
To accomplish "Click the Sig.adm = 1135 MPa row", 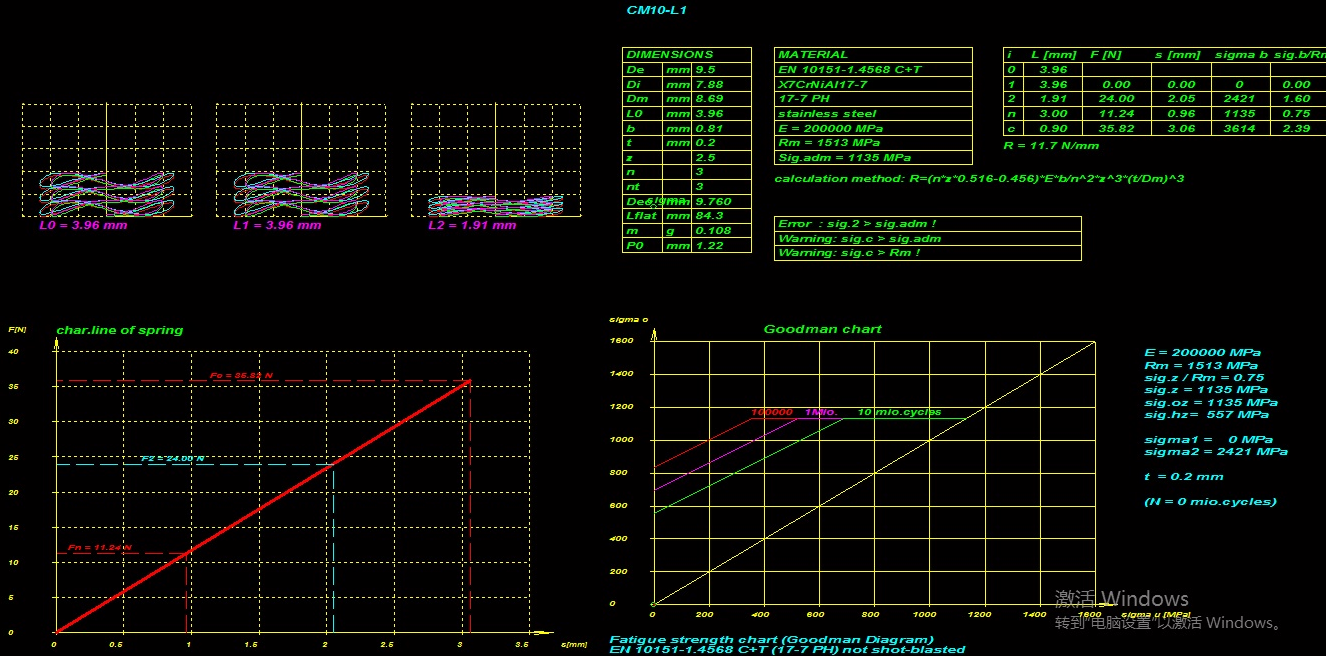I will point(844,158).
